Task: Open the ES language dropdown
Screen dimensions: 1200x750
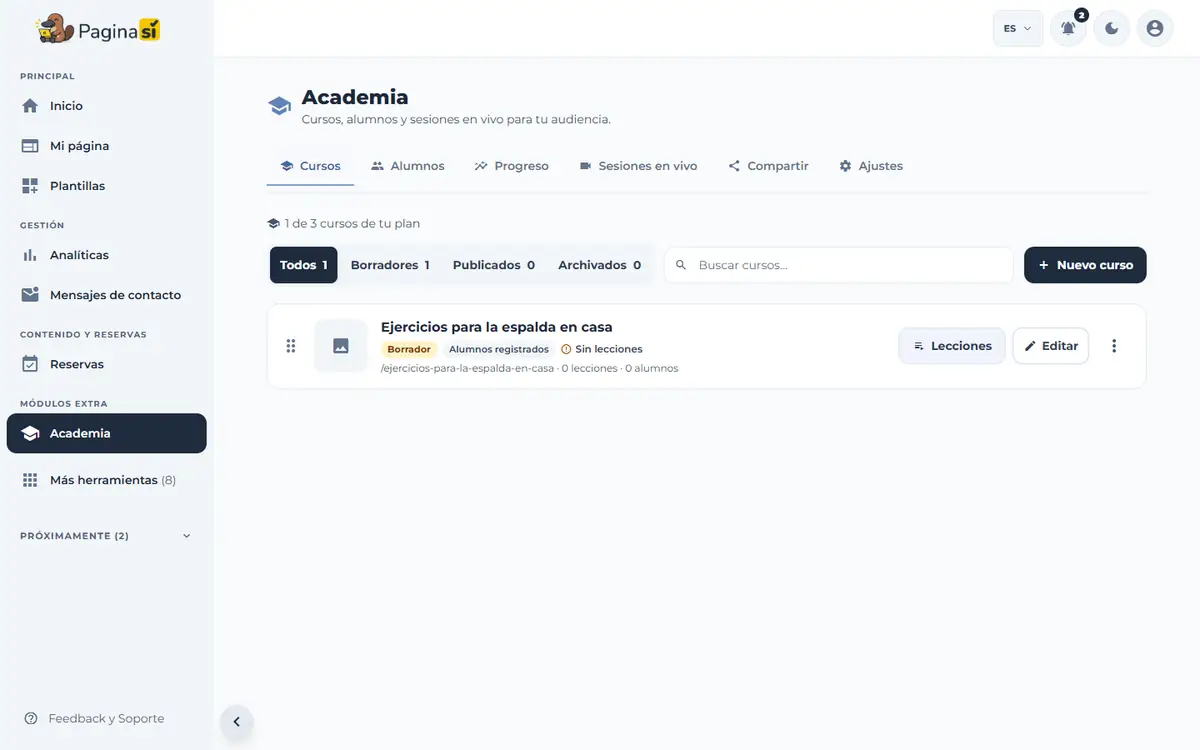Action: 1018,29
